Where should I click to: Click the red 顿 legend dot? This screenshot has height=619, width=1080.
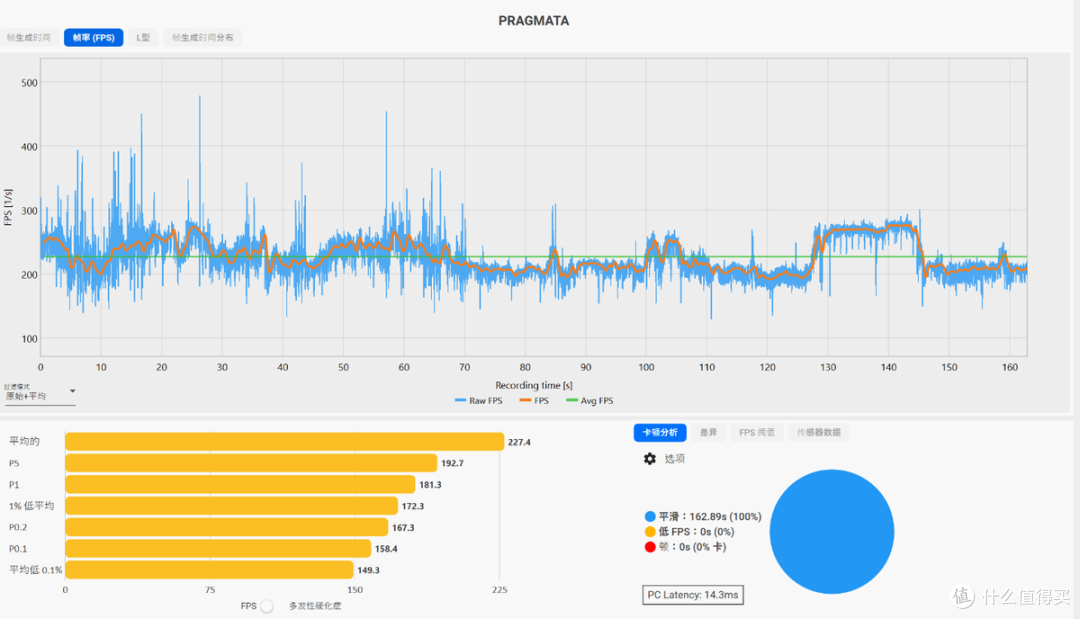pos(650,547)
